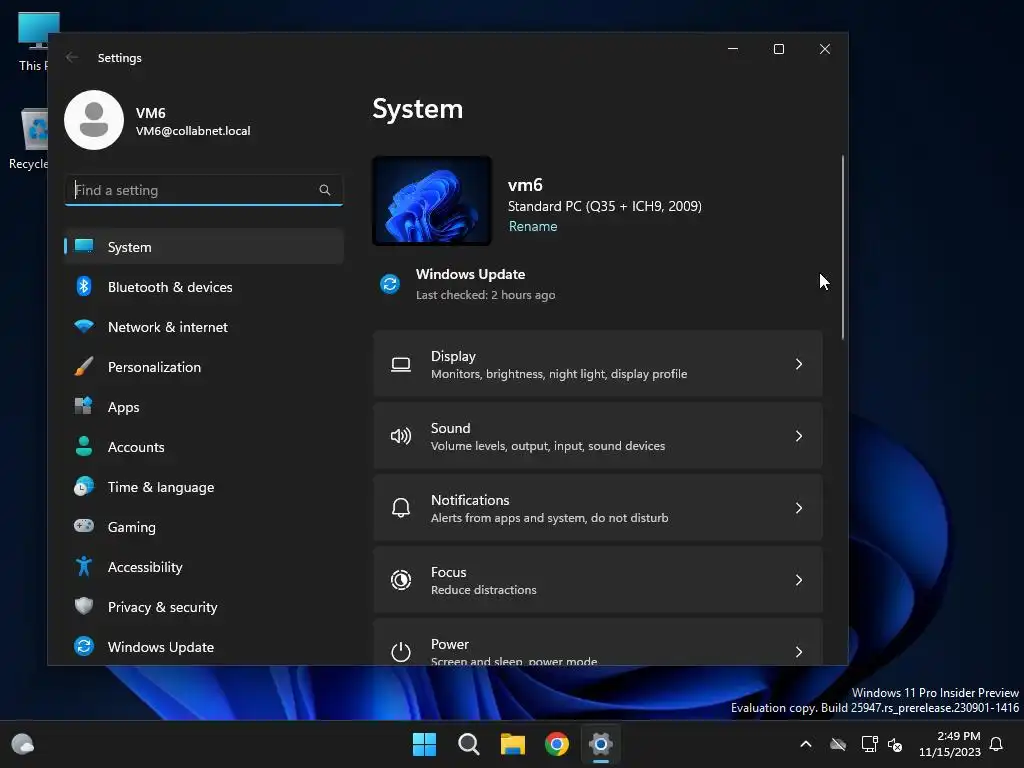Click inside Find a setting search box

204,190
